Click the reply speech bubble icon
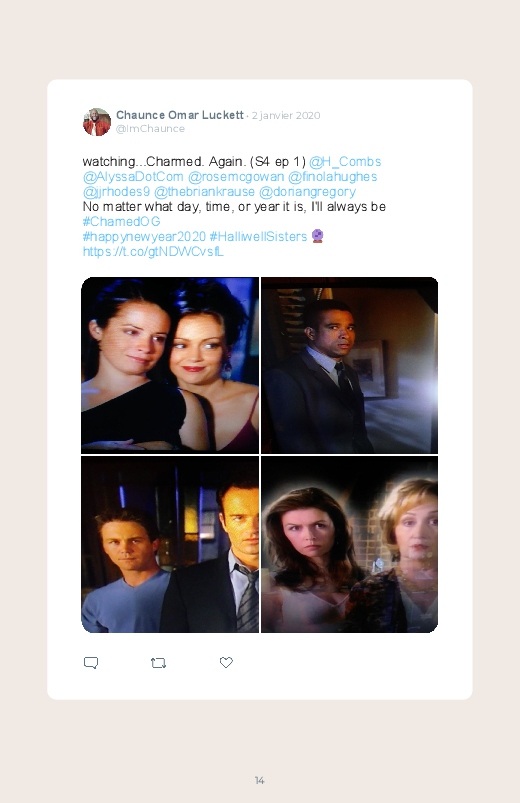520x803 pixels. click(x=91, y=663)
